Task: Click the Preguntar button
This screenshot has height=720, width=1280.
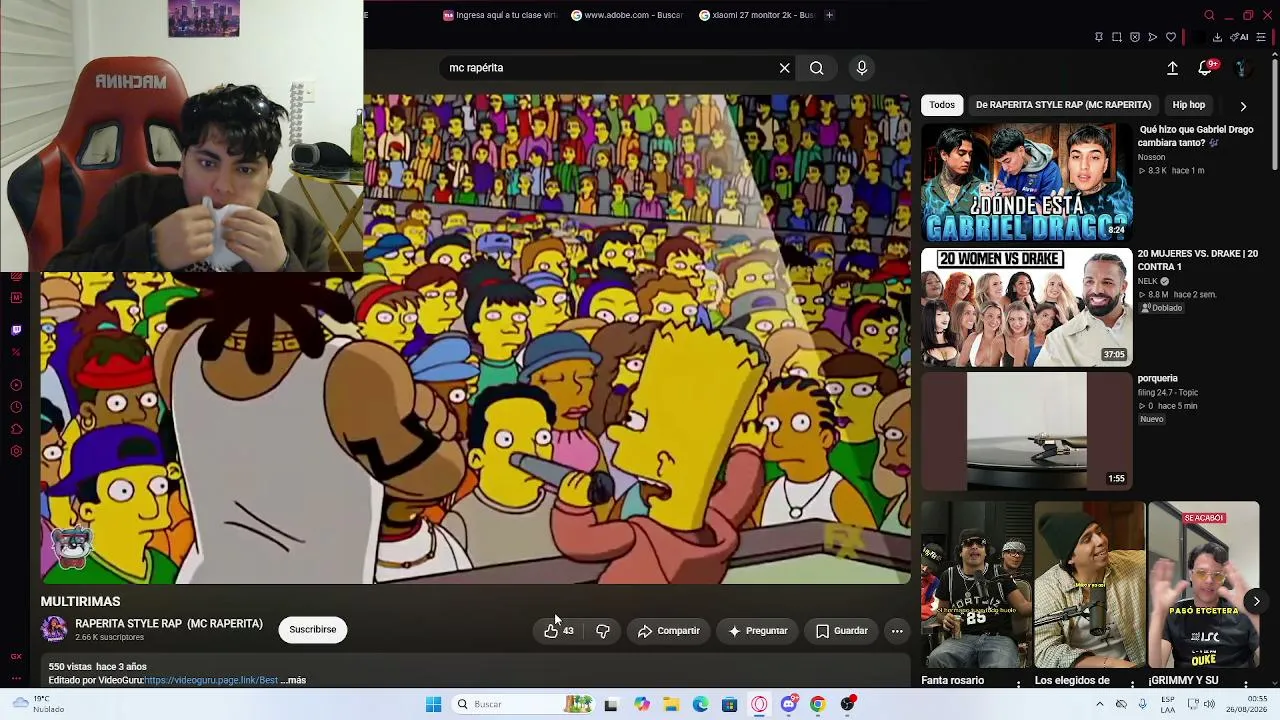Action: point(758,631)
